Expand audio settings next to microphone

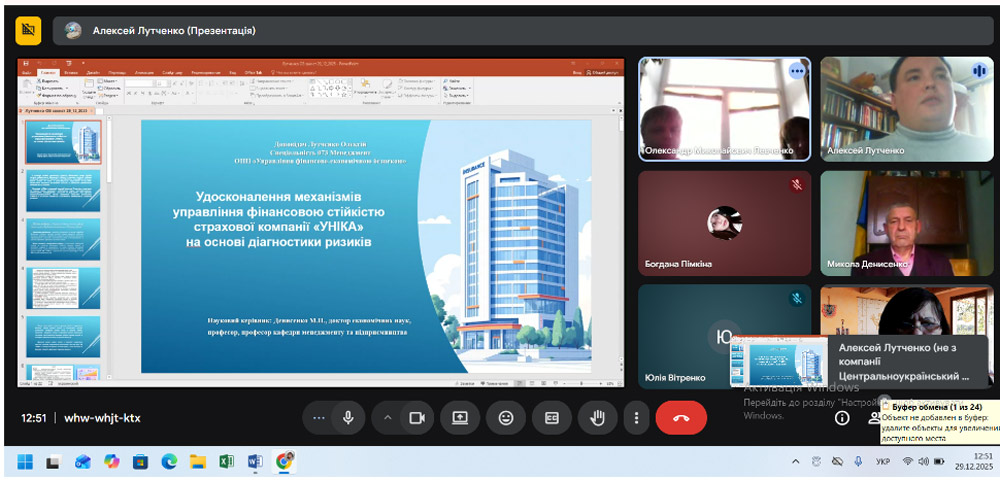[x=319, y=417]
